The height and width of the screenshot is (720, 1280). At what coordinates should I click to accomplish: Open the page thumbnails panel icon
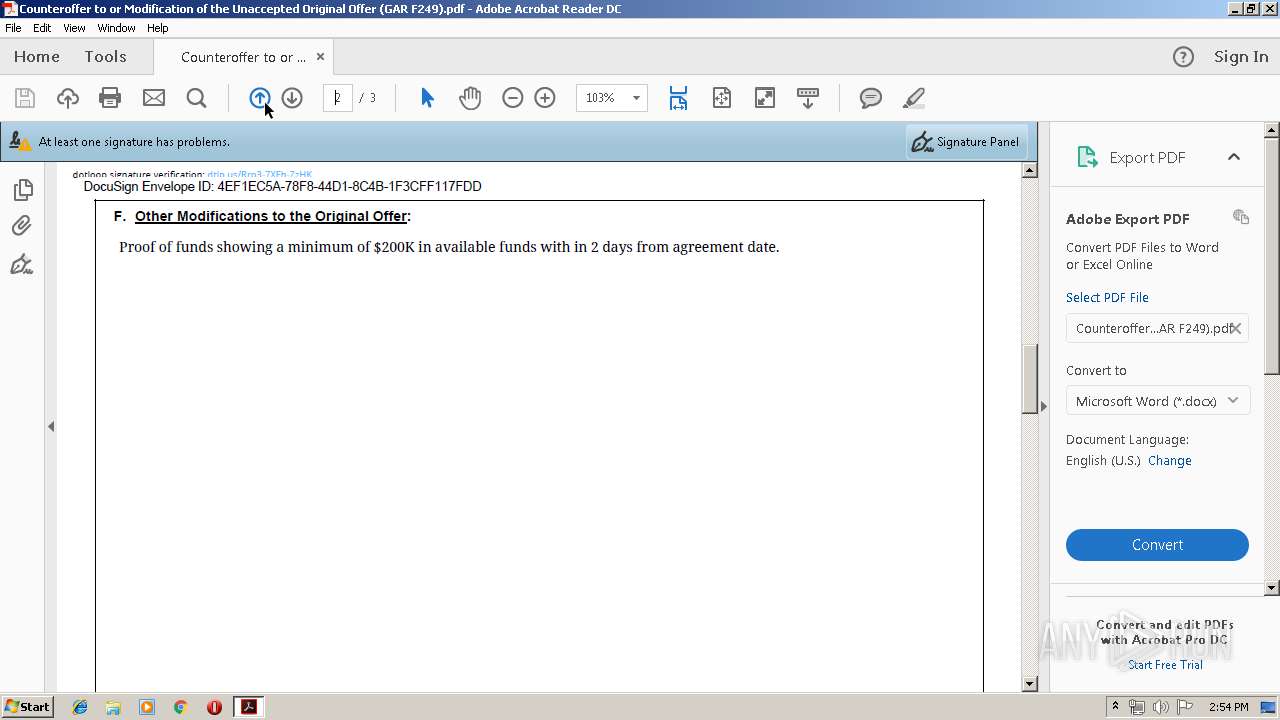pos(22,189)
